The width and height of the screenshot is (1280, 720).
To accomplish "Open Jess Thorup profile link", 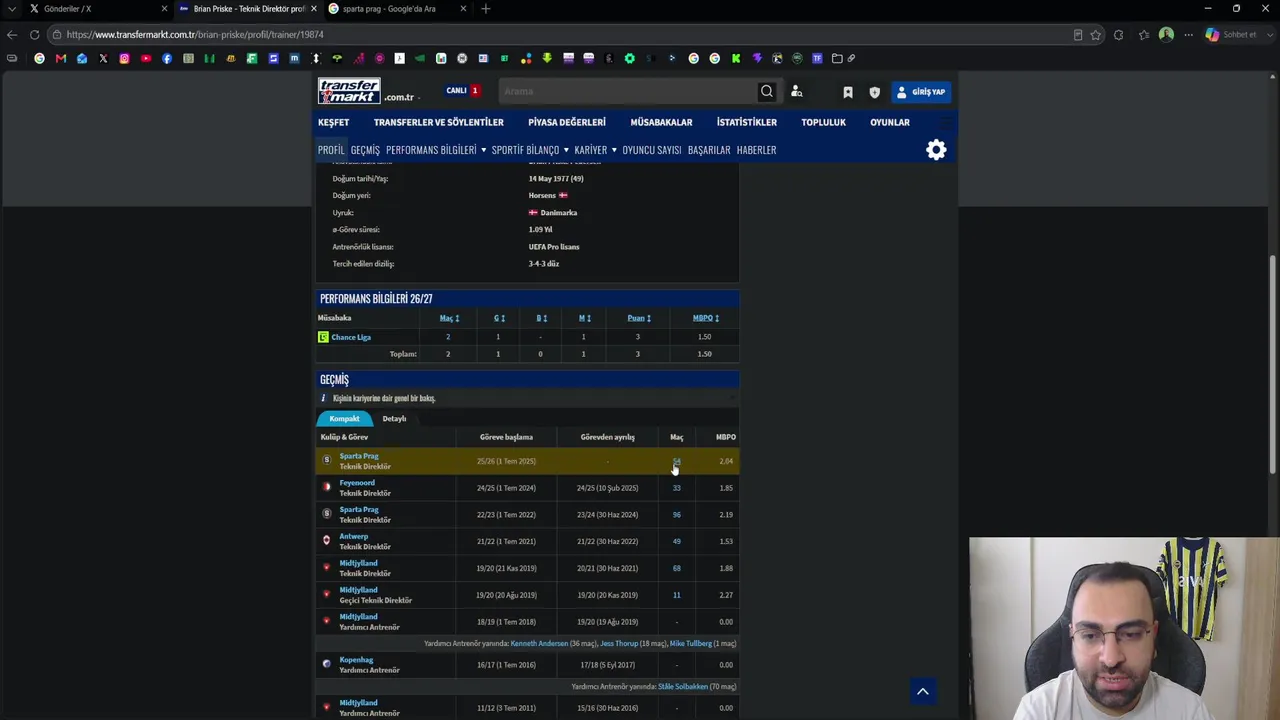I will click(x=619, y=644).
